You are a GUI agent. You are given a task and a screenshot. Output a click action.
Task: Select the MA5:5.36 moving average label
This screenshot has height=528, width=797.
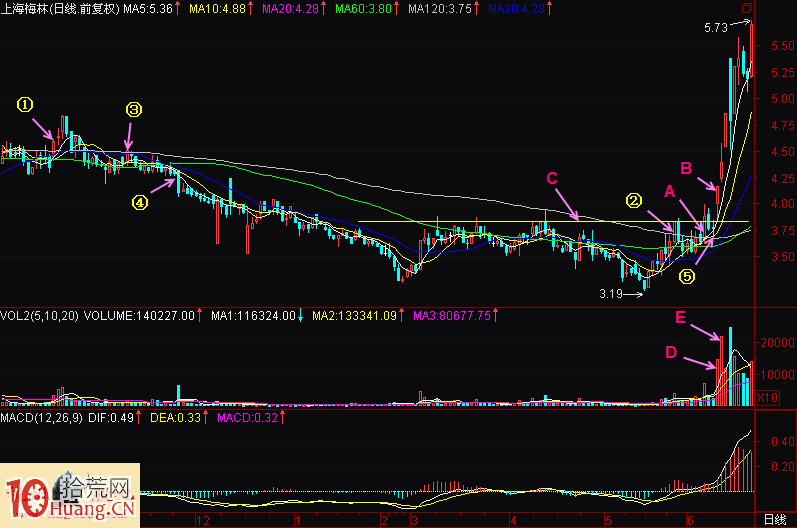pos(148,8)
